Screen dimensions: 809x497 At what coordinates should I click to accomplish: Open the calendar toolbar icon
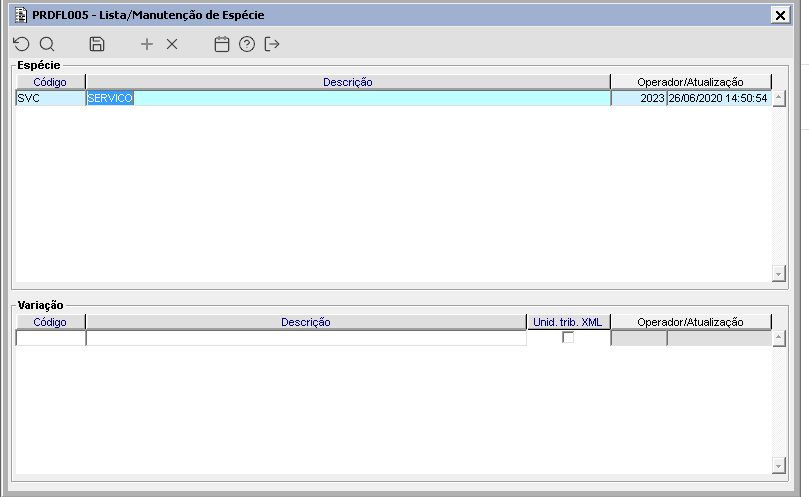coord(222,44)
